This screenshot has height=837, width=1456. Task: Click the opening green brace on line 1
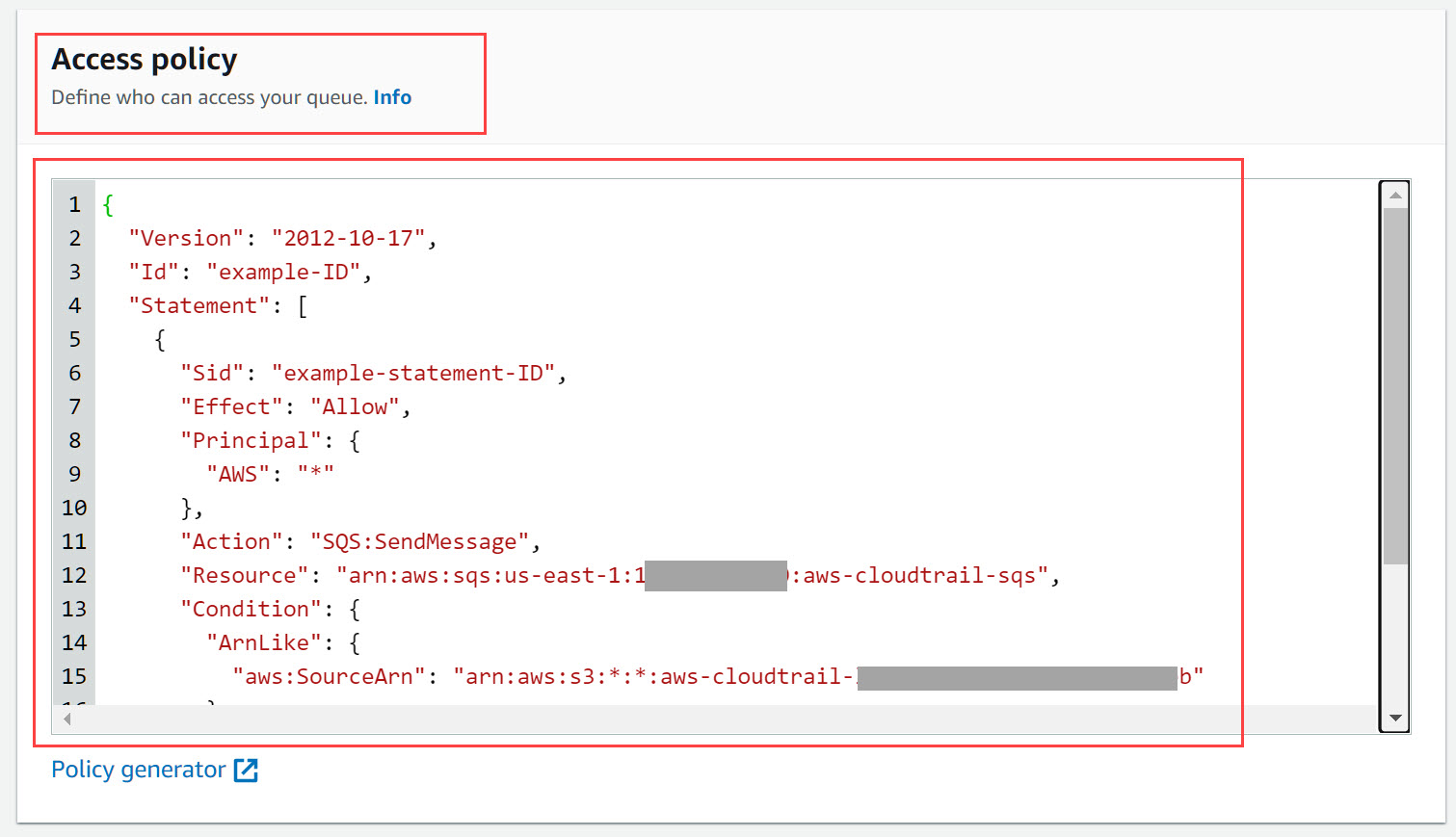point(108,204)
